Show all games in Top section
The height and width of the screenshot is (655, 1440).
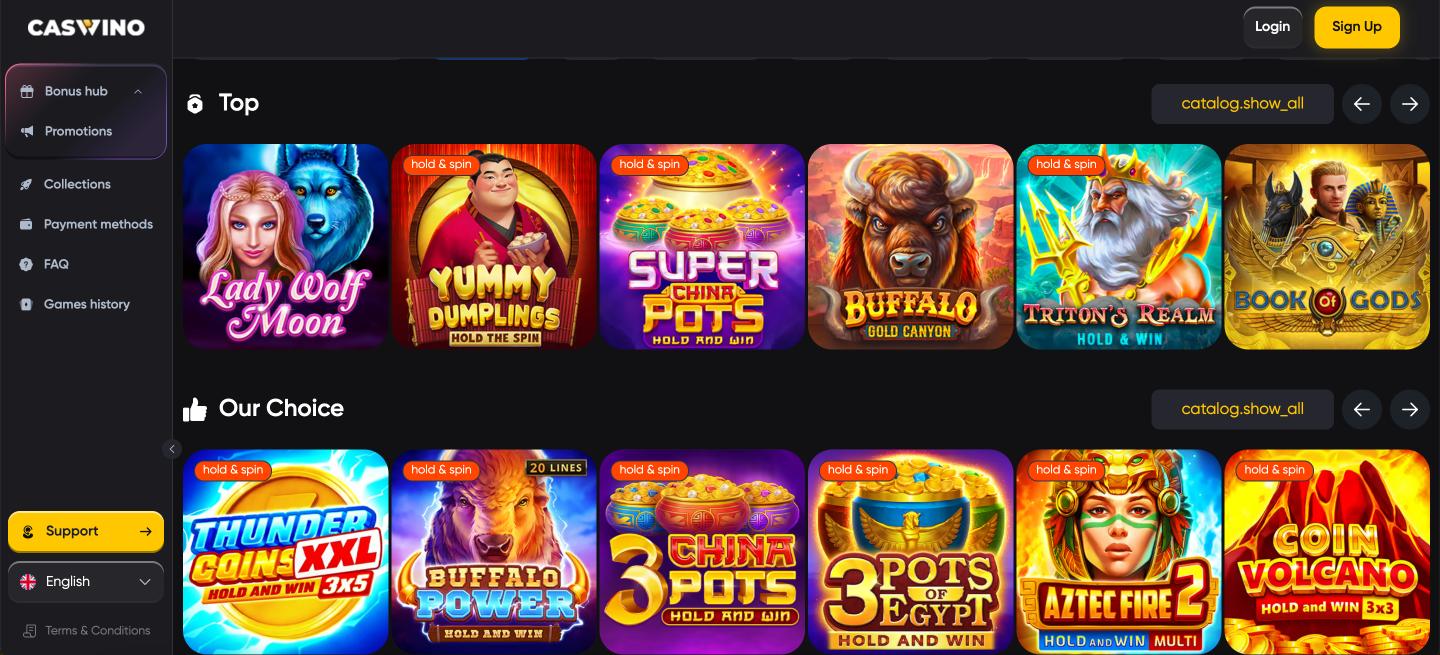[1242, 104]
